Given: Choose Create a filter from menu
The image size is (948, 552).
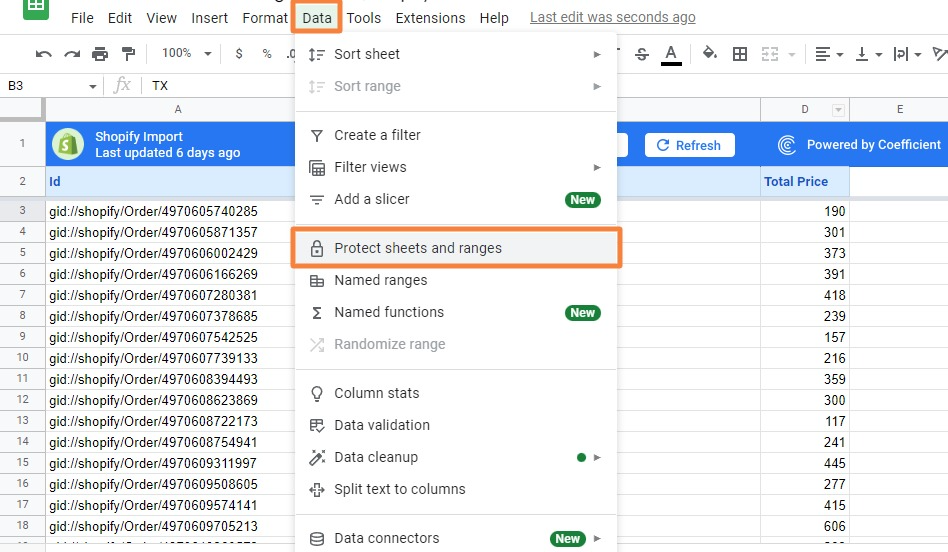Looking at the screenshot, I should tap(377, 135).
